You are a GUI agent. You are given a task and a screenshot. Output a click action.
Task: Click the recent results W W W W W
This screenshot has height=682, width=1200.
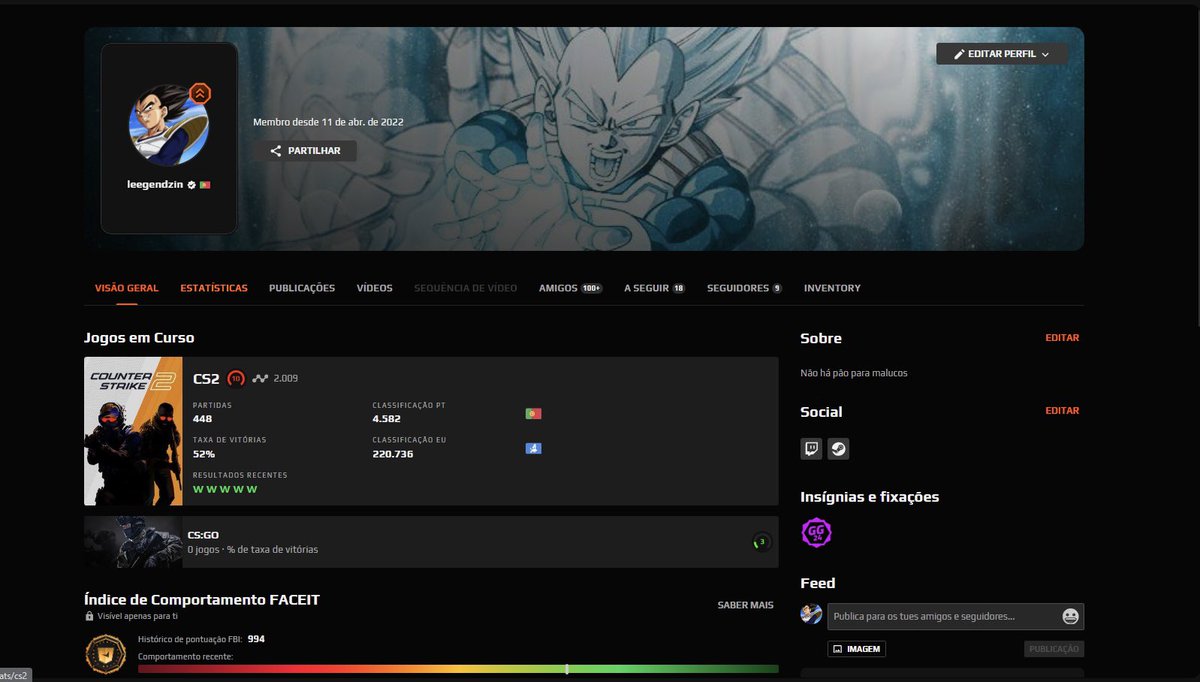[x=225, y=489]
